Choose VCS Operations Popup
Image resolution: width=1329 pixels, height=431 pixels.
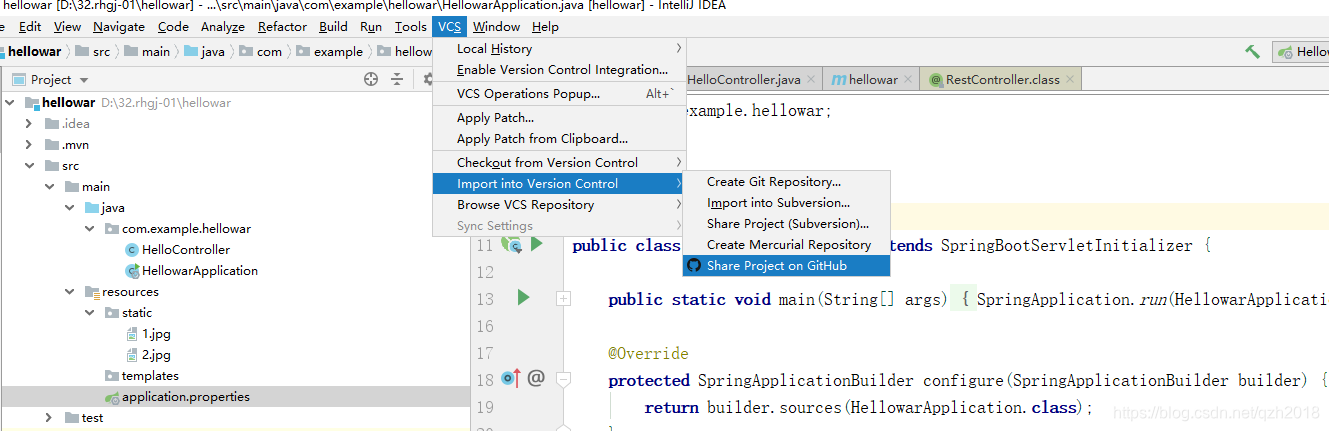(560, 94)
